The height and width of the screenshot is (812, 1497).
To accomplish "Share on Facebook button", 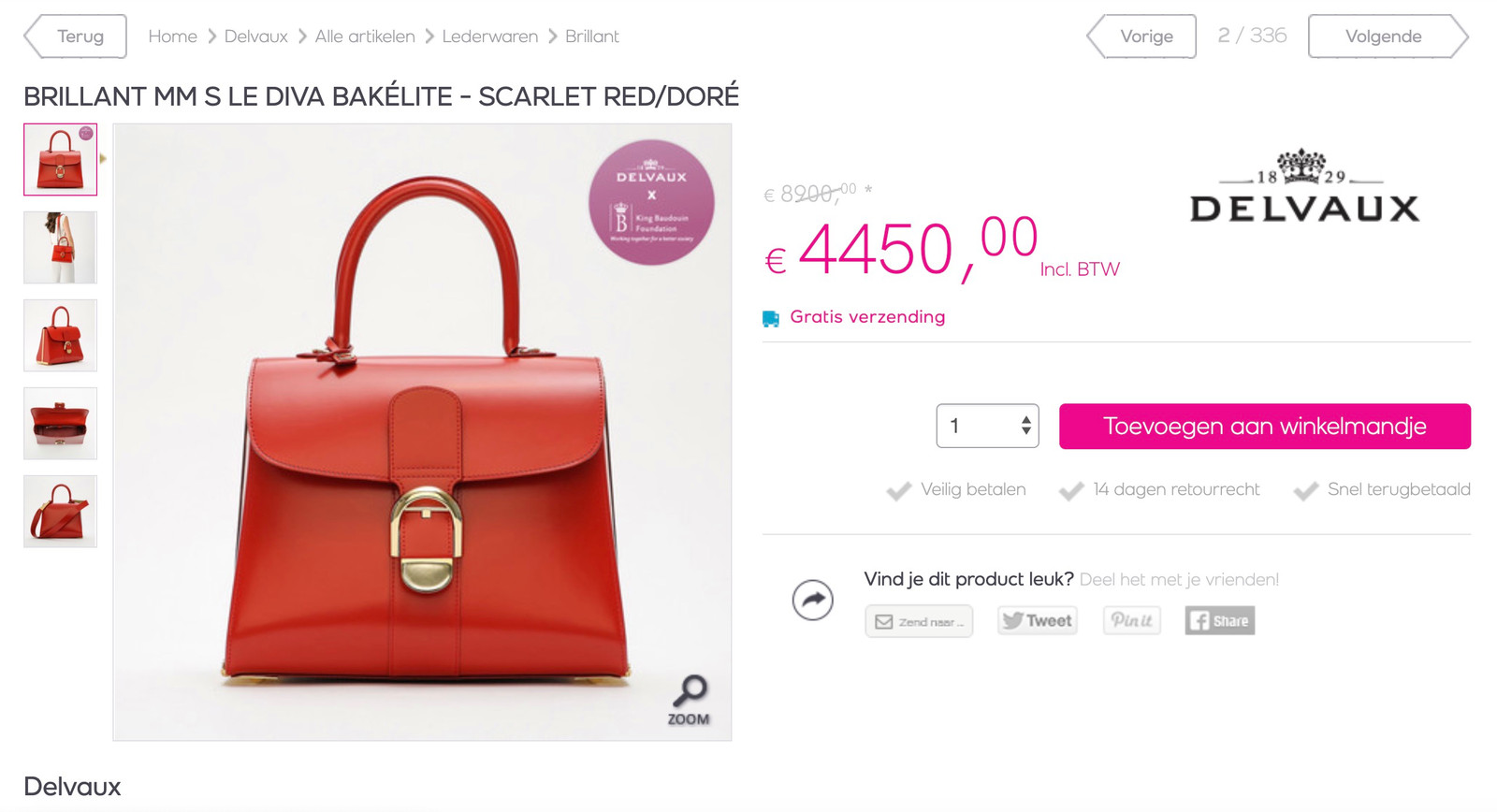I will pyautogui.click(x=1219, y=620).
